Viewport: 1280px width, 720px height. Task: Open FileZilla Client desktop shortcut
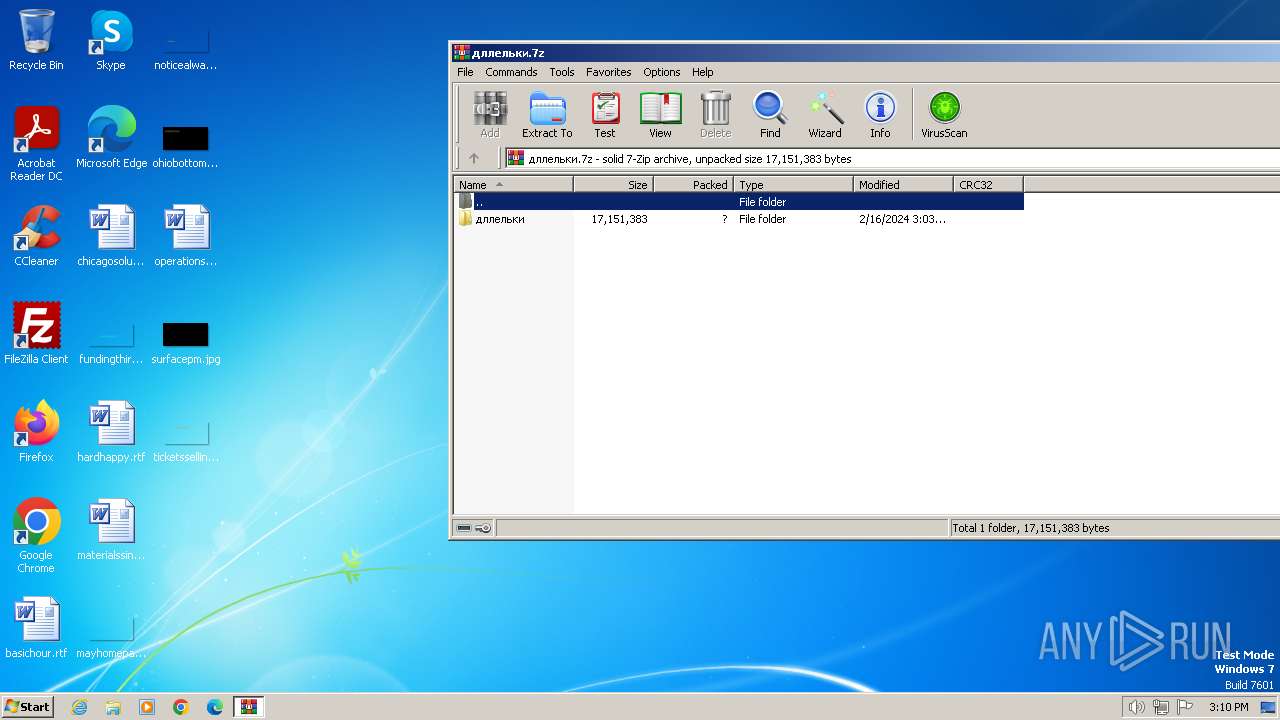pos(36,334)
